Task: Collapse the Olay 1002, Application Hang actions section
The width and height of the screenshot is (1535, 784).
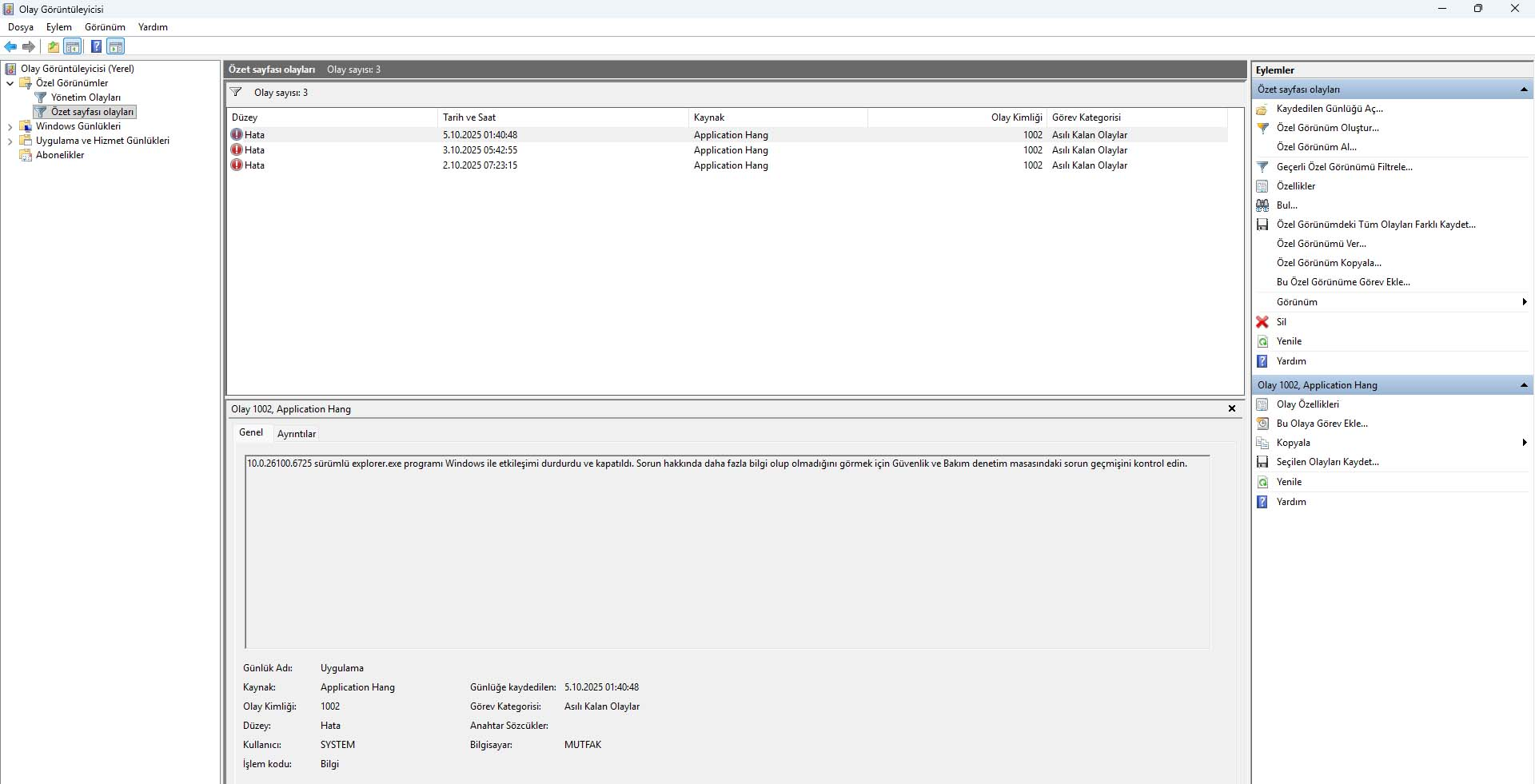Action: pyautogui.click(x=1524, y=385)
